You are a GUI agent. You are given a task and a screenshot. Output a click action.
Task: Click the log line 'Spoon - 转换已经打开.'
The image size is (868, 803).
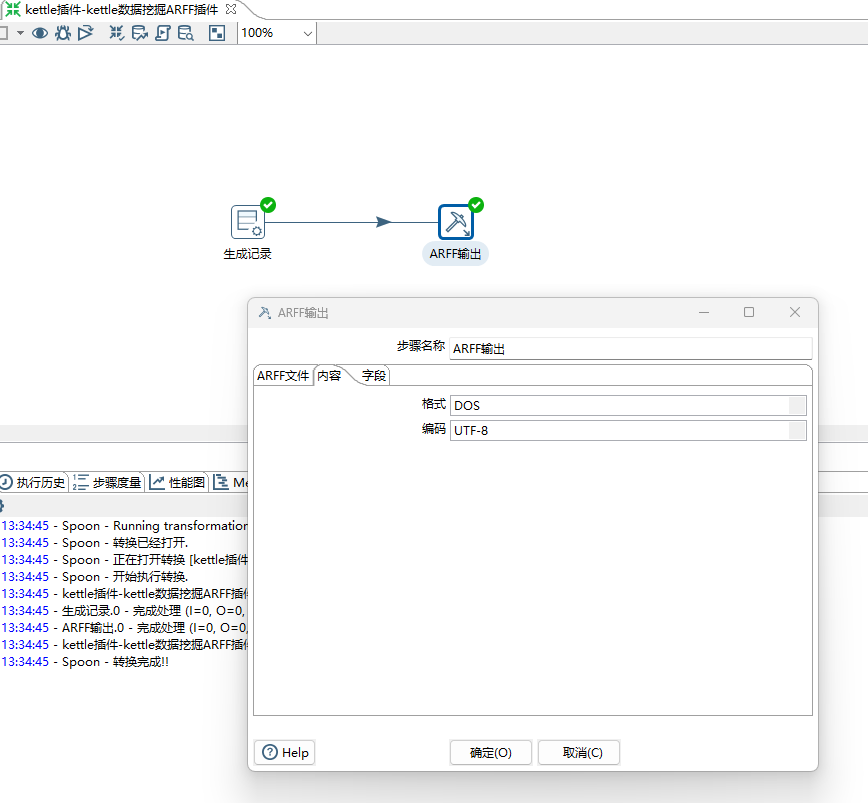[125, 543]
